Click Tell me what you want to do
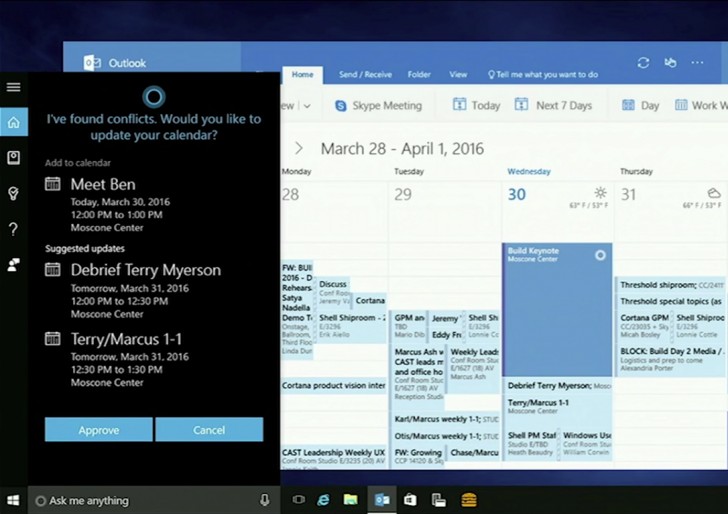 [x=543, y=75]
